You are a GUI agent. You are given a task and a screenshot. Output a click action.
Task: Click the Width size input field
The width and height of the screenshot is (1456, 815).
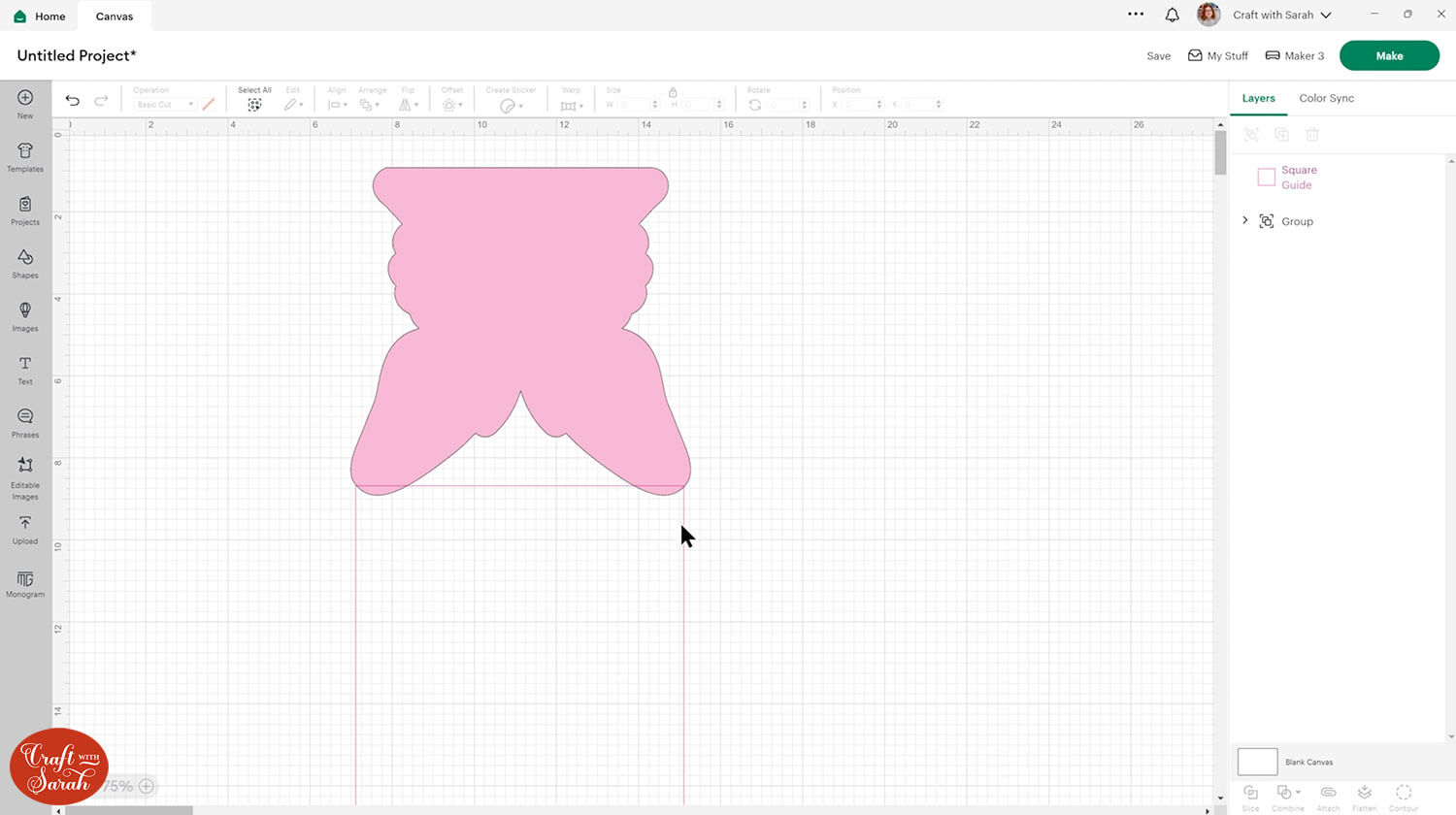click(639, 105)
